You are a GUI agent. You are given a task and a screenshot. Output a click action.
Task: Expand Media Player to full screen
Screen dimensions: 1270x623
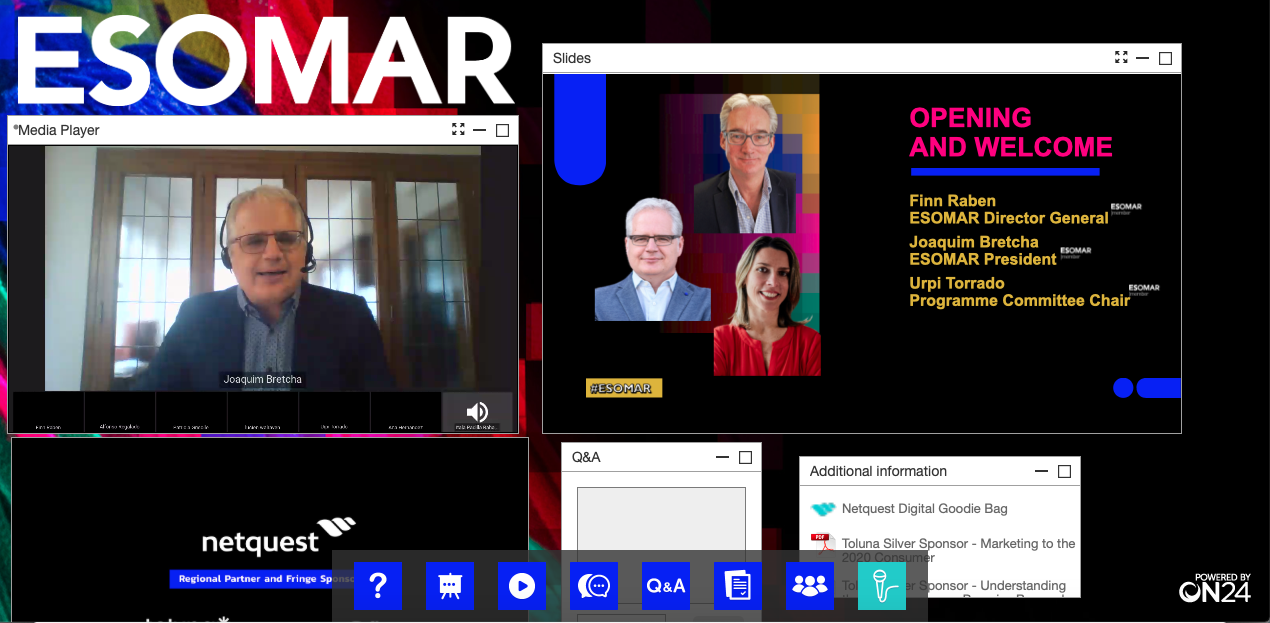(x=458, y=129)
